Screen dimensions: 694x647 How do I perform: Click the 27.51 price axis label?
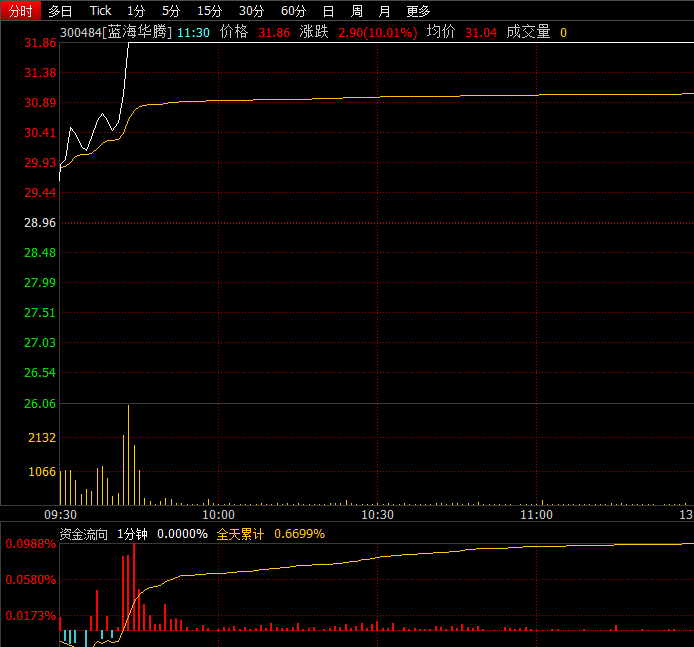(40, 312)
